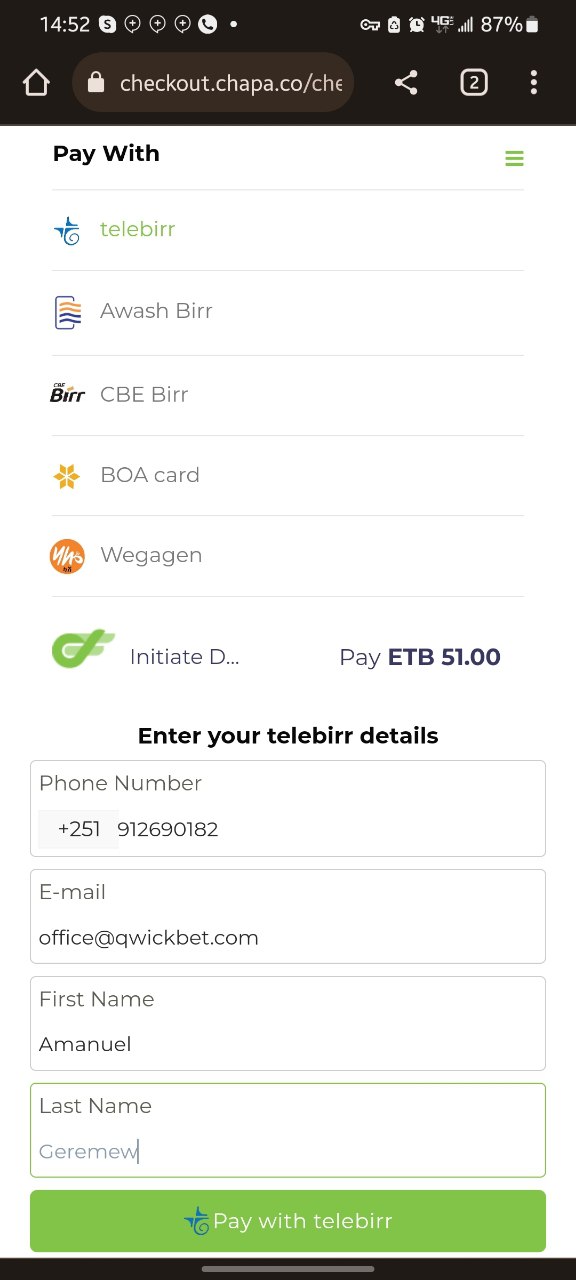Tap the share icon in the browser toolbar
This screenshot has height=1280, width=576.
click(x=405, y=83)
